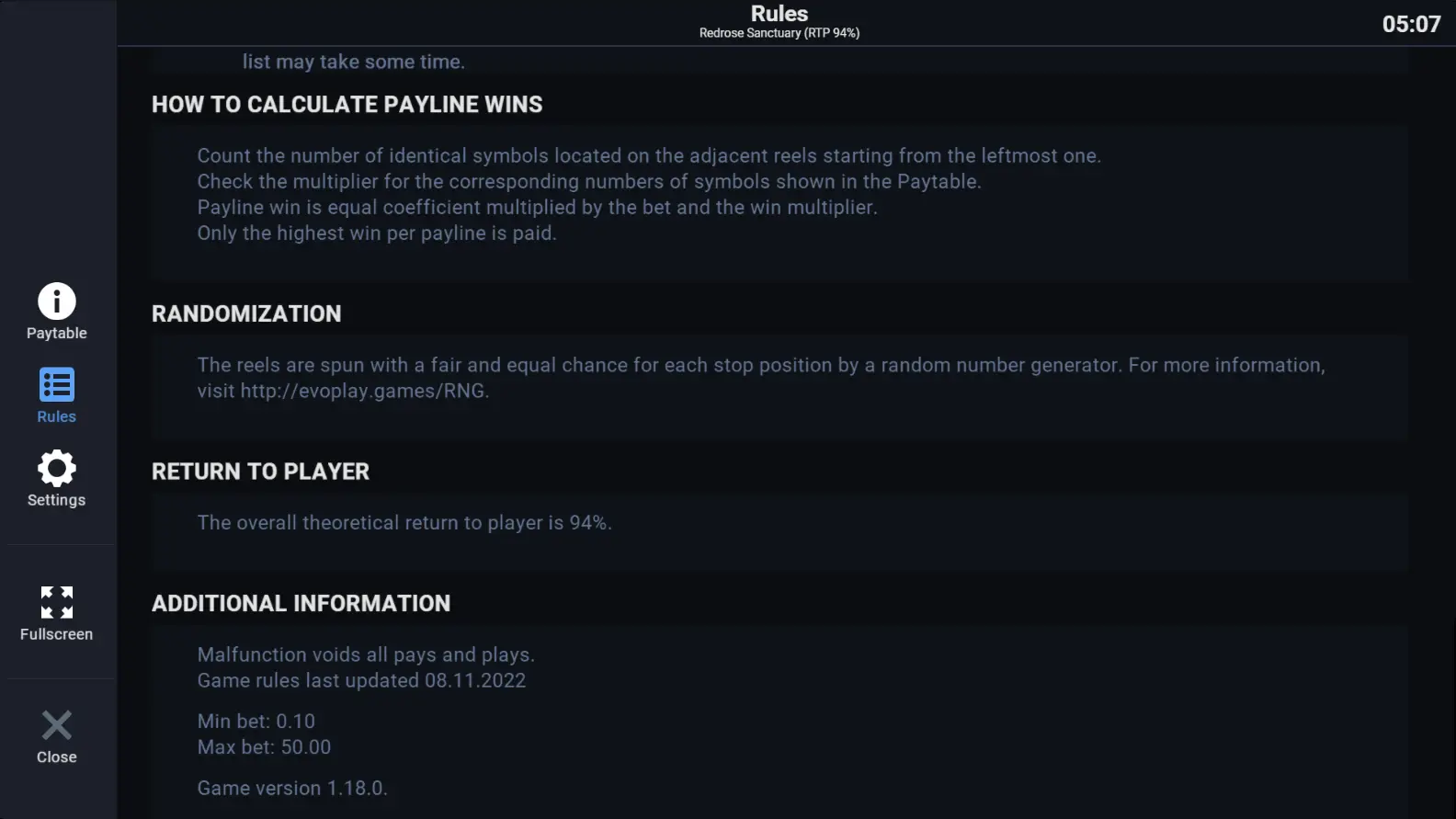The image size is (1456, 819).
Task: Click the Rules title at top
Action: click(779, 14)
